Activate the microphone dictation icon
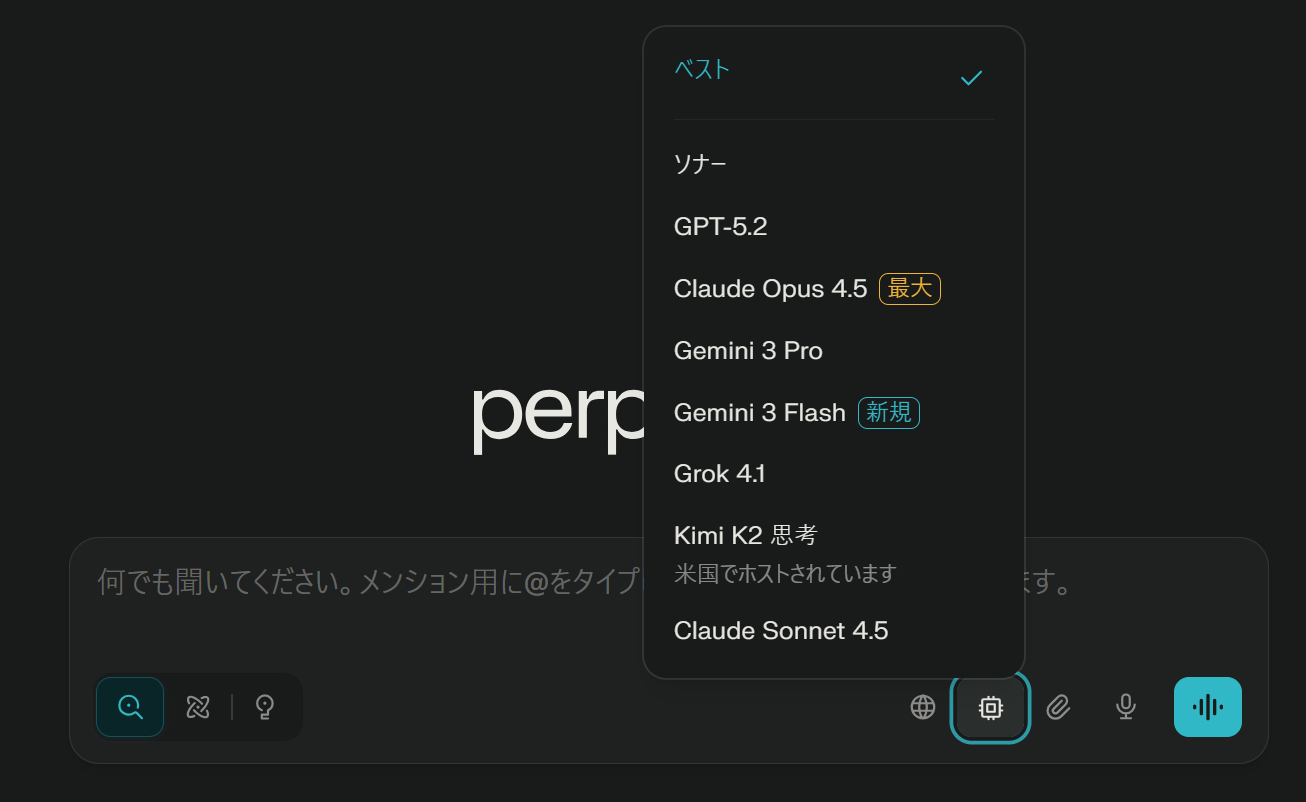The height and width of the screenshot is (802, 1306). [x=1126, y=707]
